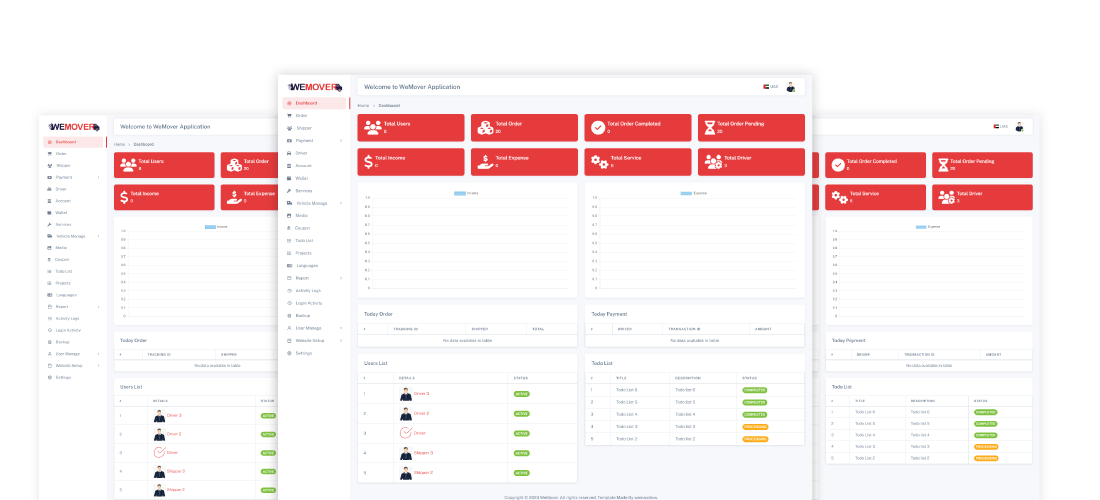The image size is (1100, 500).
Task: Click the Total Service gears icon in center dashboard
Action: [x=598, y=161]
